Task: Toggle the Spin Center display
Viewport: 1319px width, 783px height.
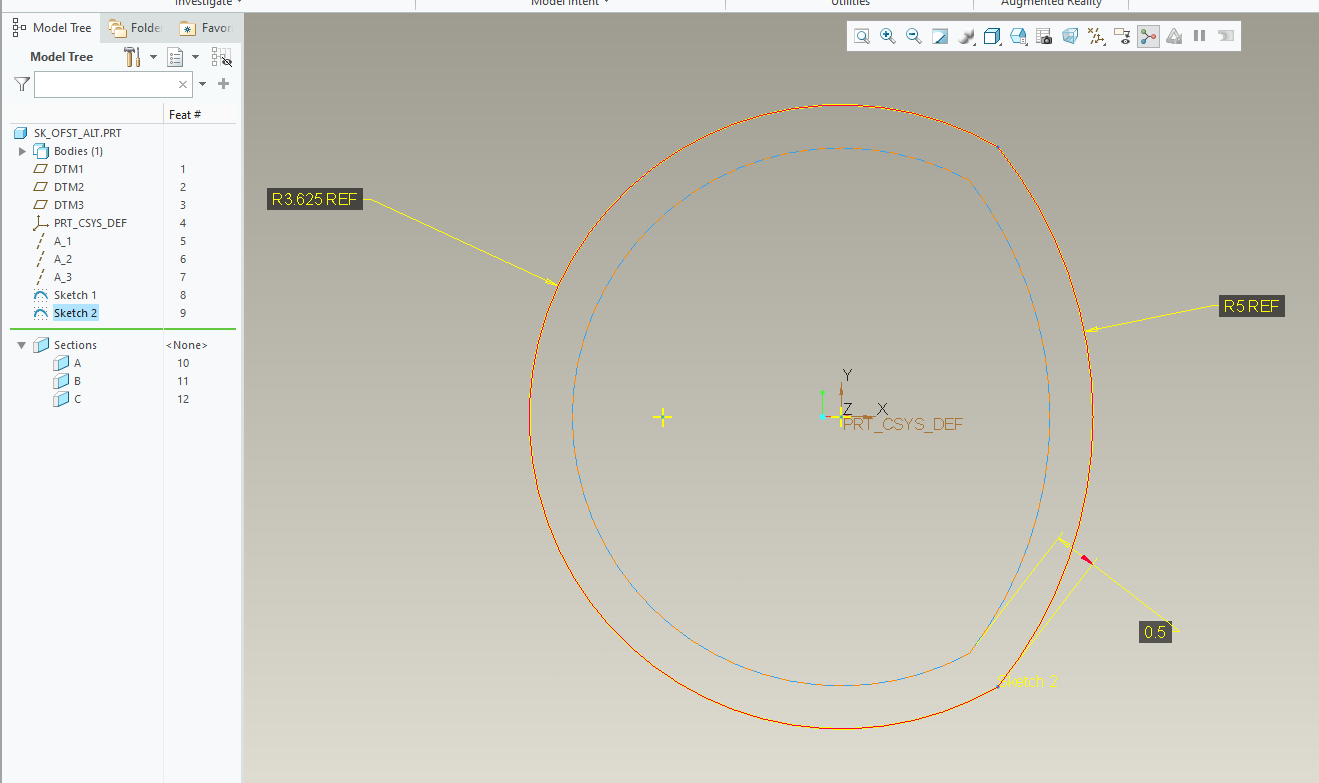Action: click(x=1148, y=35)
